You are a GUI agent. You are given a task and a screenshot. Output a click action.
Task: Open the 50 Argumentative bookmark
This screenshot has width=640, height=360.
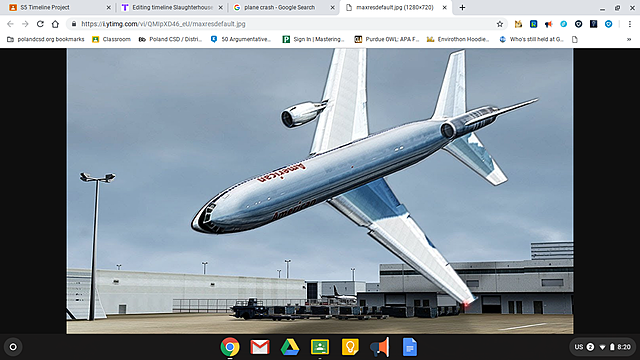coord(241,39)
